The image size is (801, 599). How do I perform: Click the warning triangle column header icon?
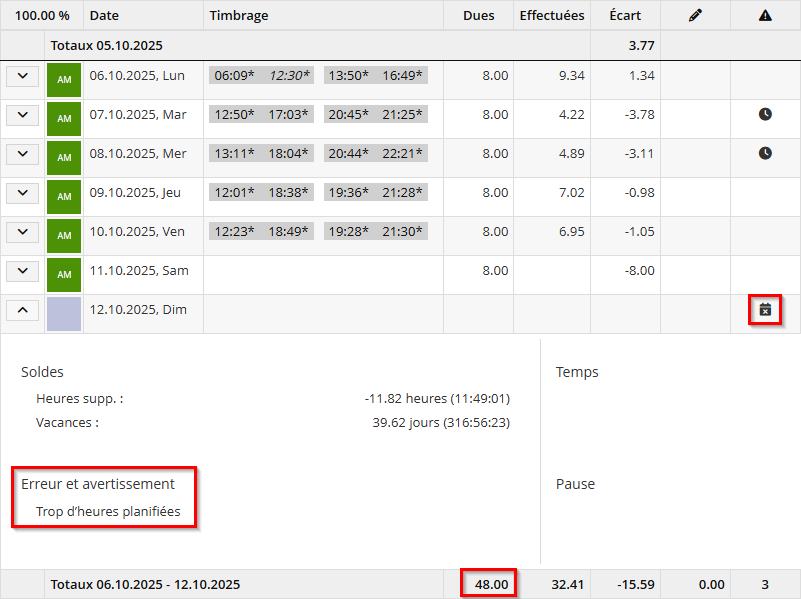765,16
